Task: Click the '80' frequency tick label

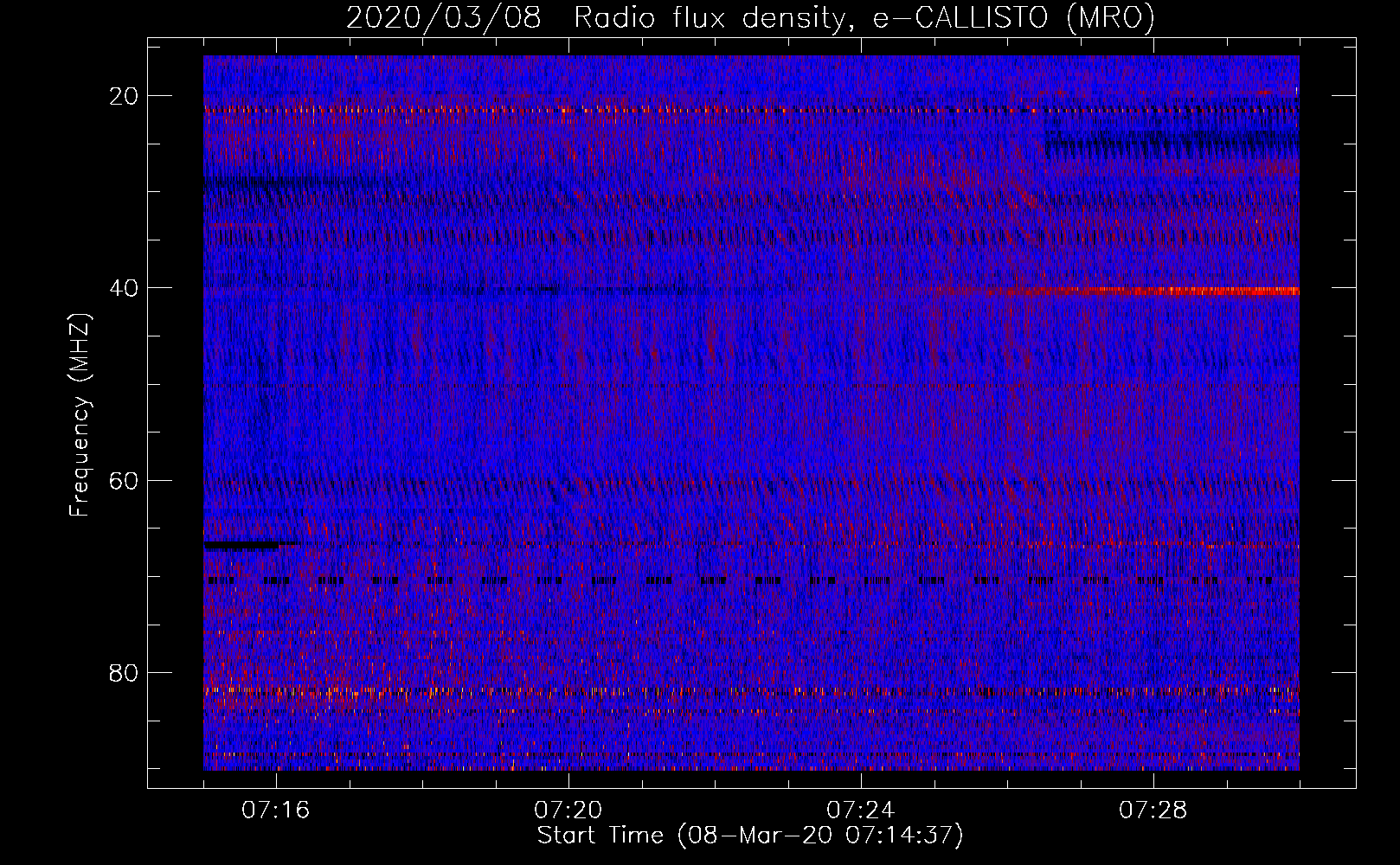Action: point(125,672)
